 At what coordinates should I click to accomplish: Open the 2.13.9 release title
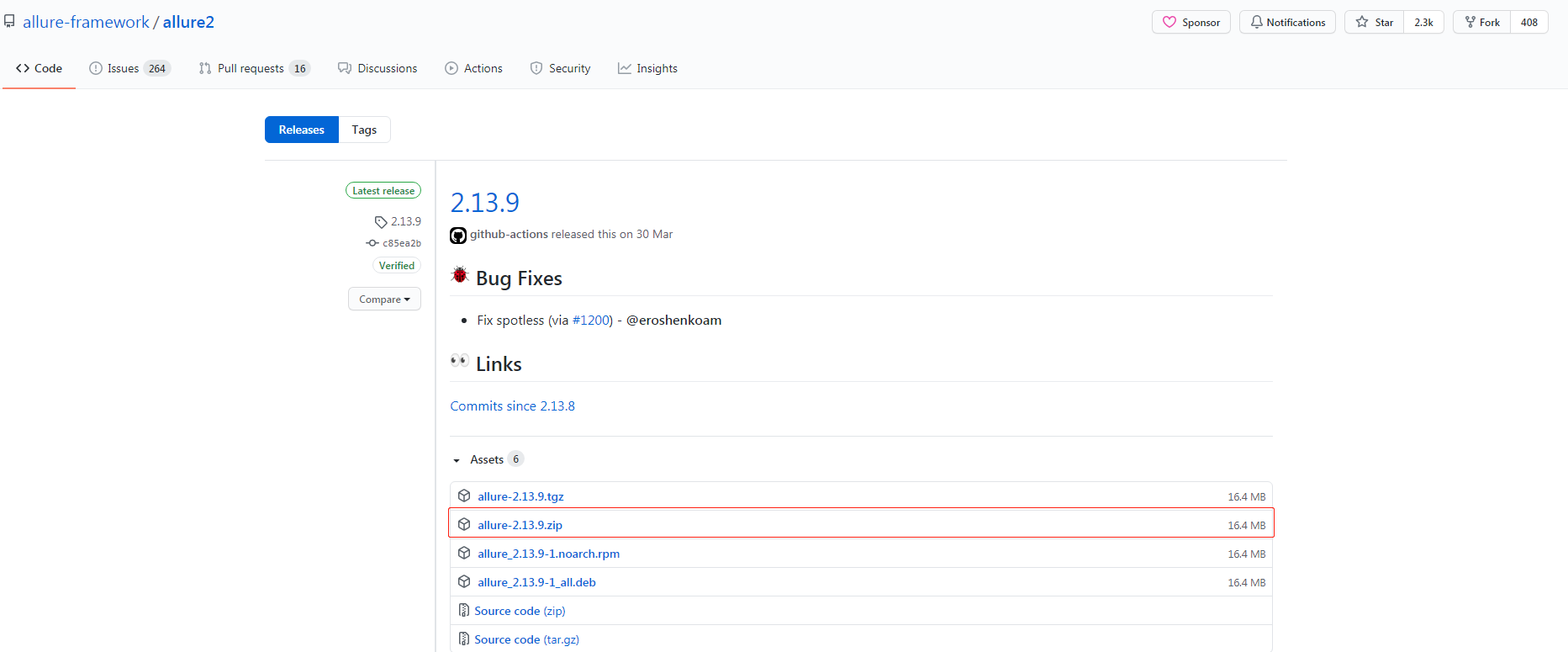click(x=485, y=203)
